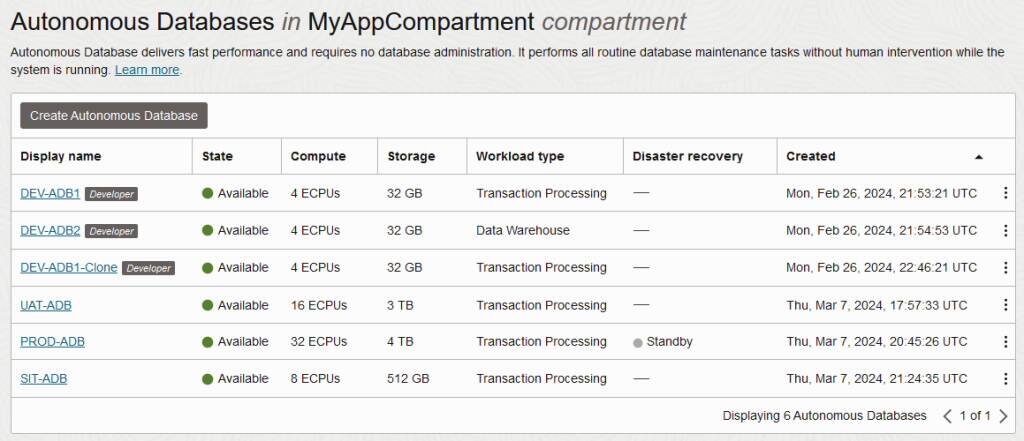Sort table by State column header

(217, 157)
